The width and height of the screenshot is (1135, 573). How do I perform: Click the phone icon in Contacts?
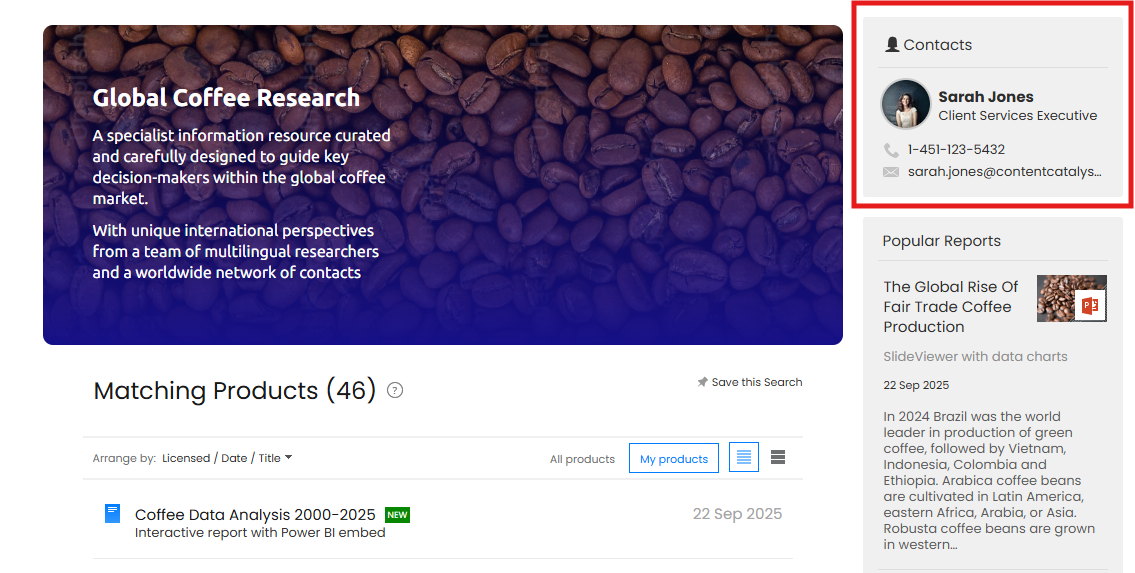(x=891, y=150)
